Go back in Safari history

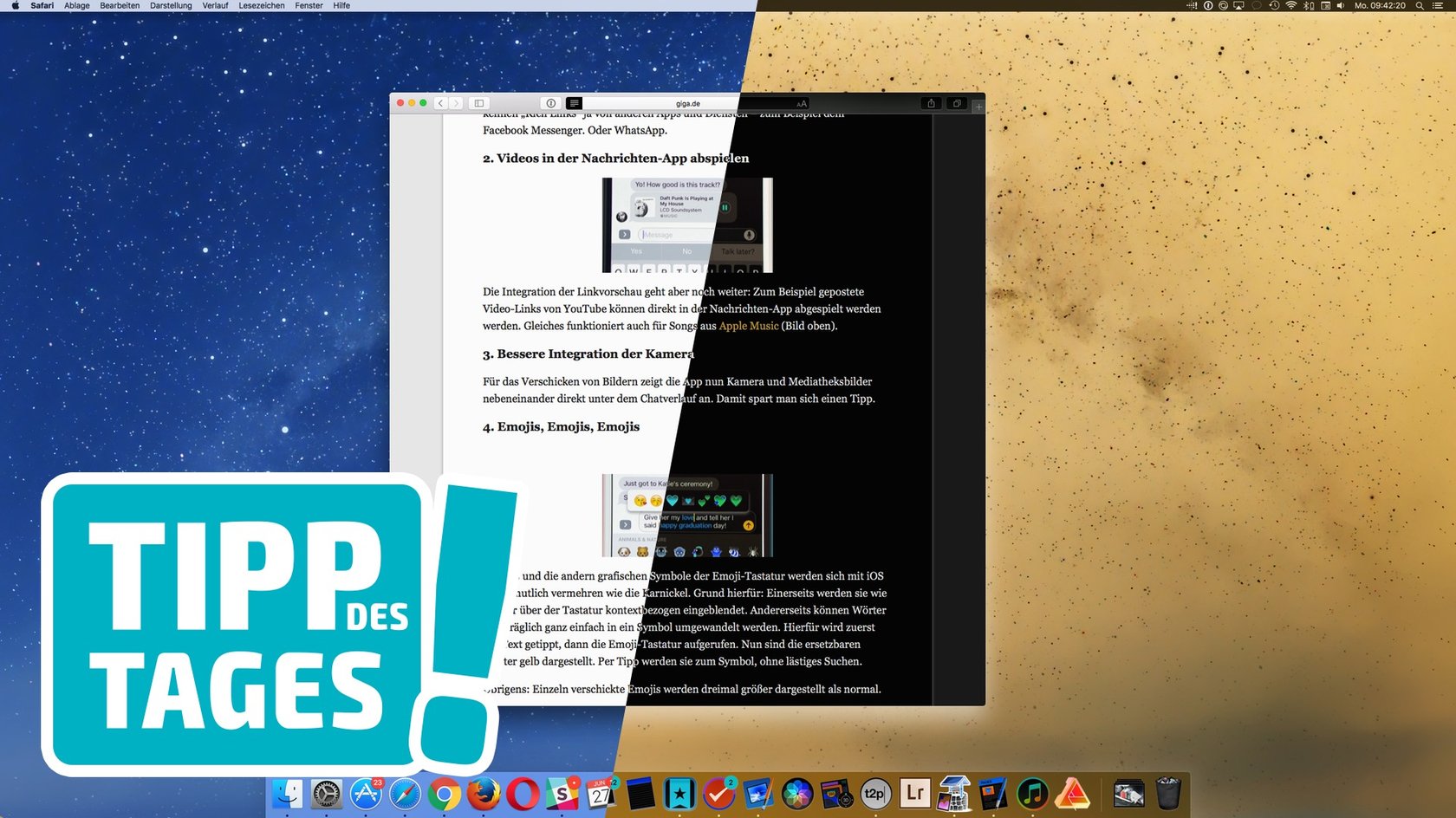(x=440, y=103)
